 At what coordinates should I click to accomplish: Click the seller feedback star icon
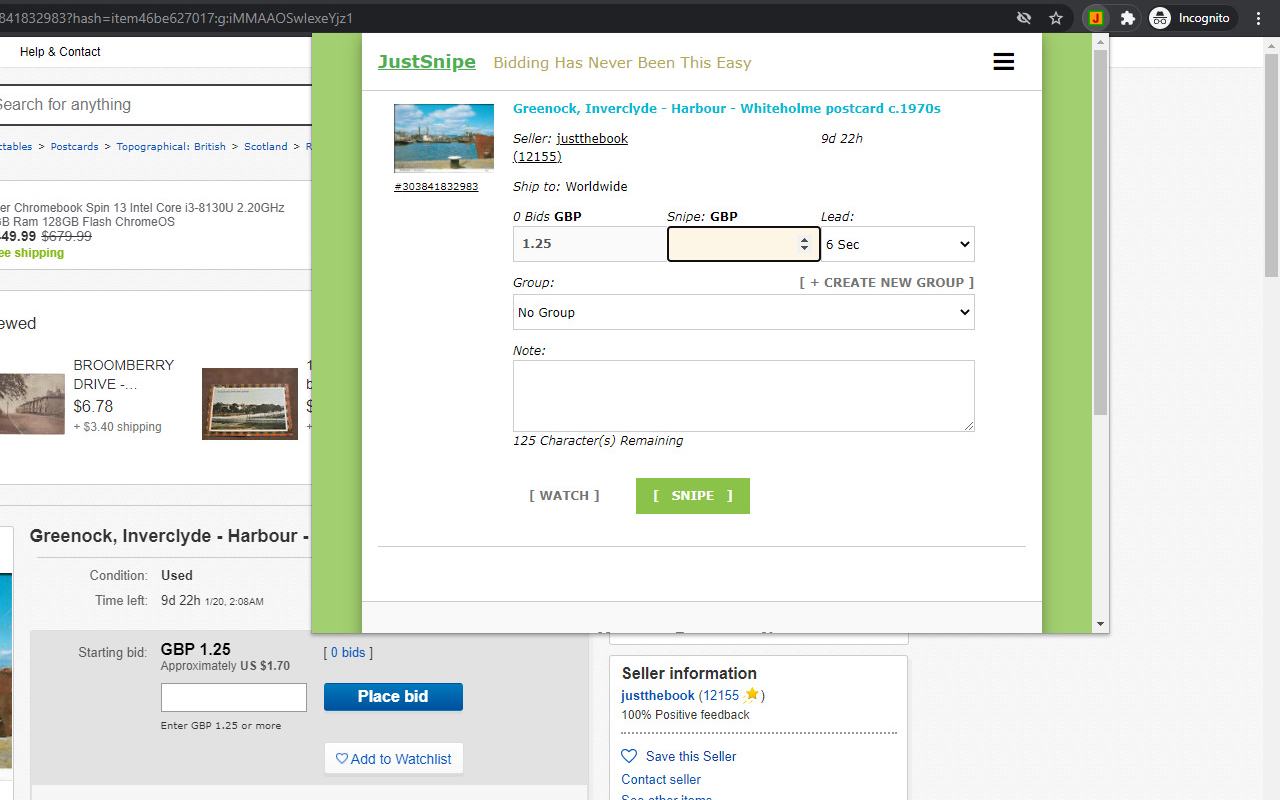(x=750, y=695)
